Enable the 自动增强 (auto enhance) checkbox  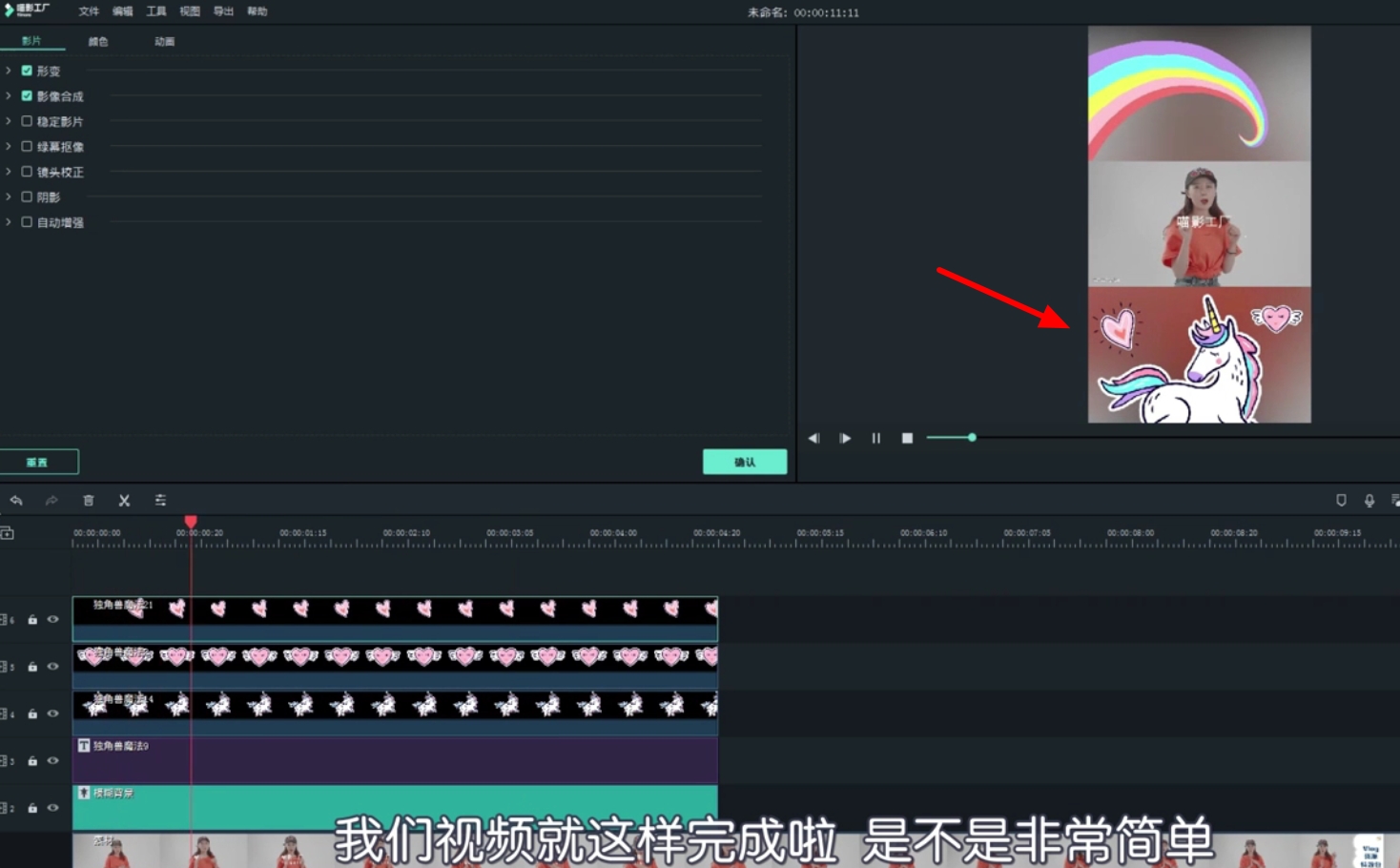[27, 221]
